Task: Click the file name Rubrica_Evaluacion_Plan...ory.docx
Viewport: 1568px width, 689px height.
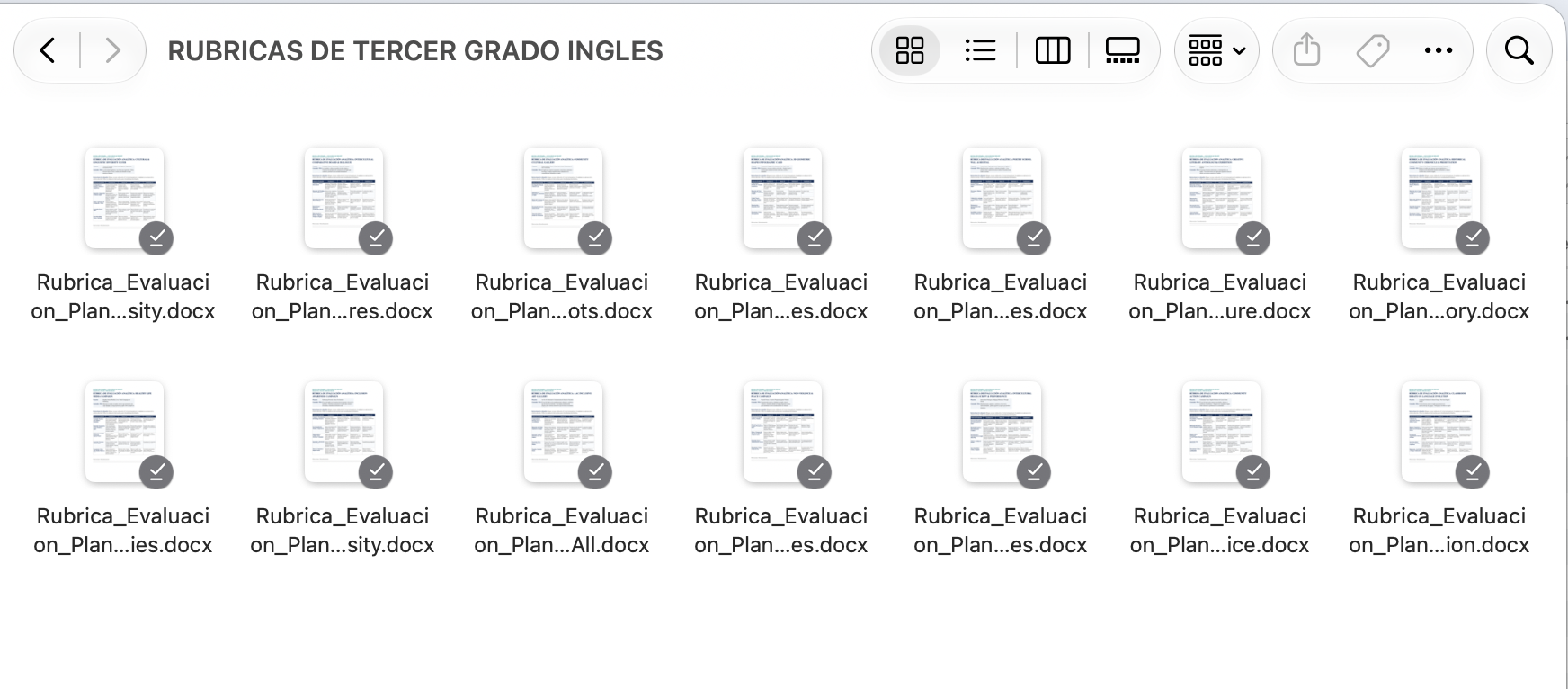Action: (x=1439, y=297)
